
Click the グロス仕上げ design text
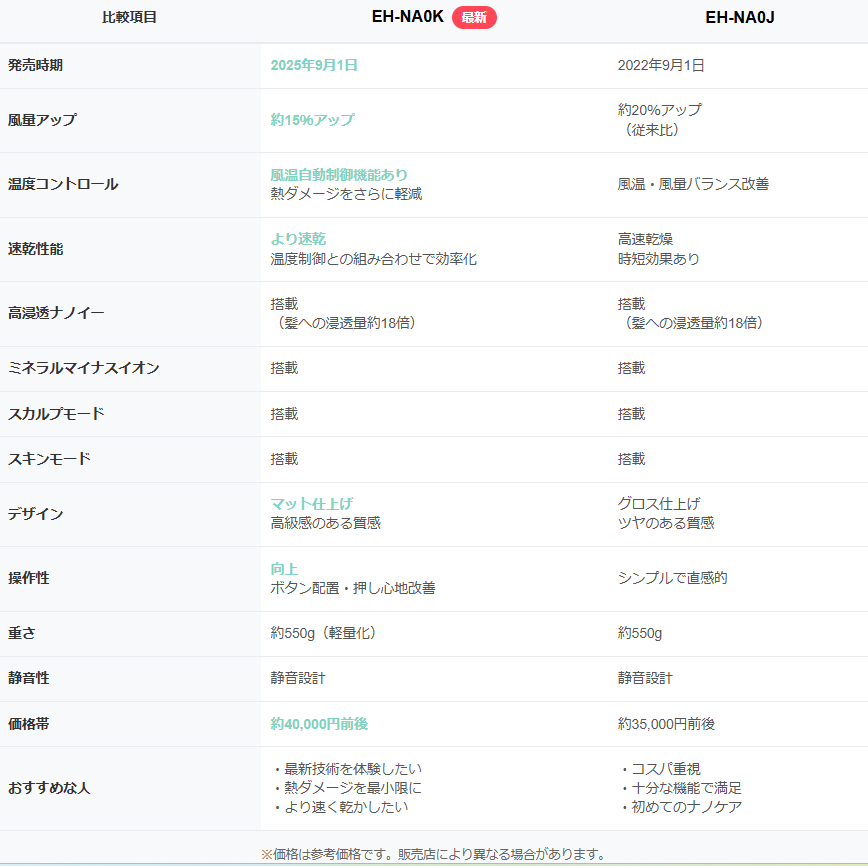pyautogui.click(x=659, y=503)
